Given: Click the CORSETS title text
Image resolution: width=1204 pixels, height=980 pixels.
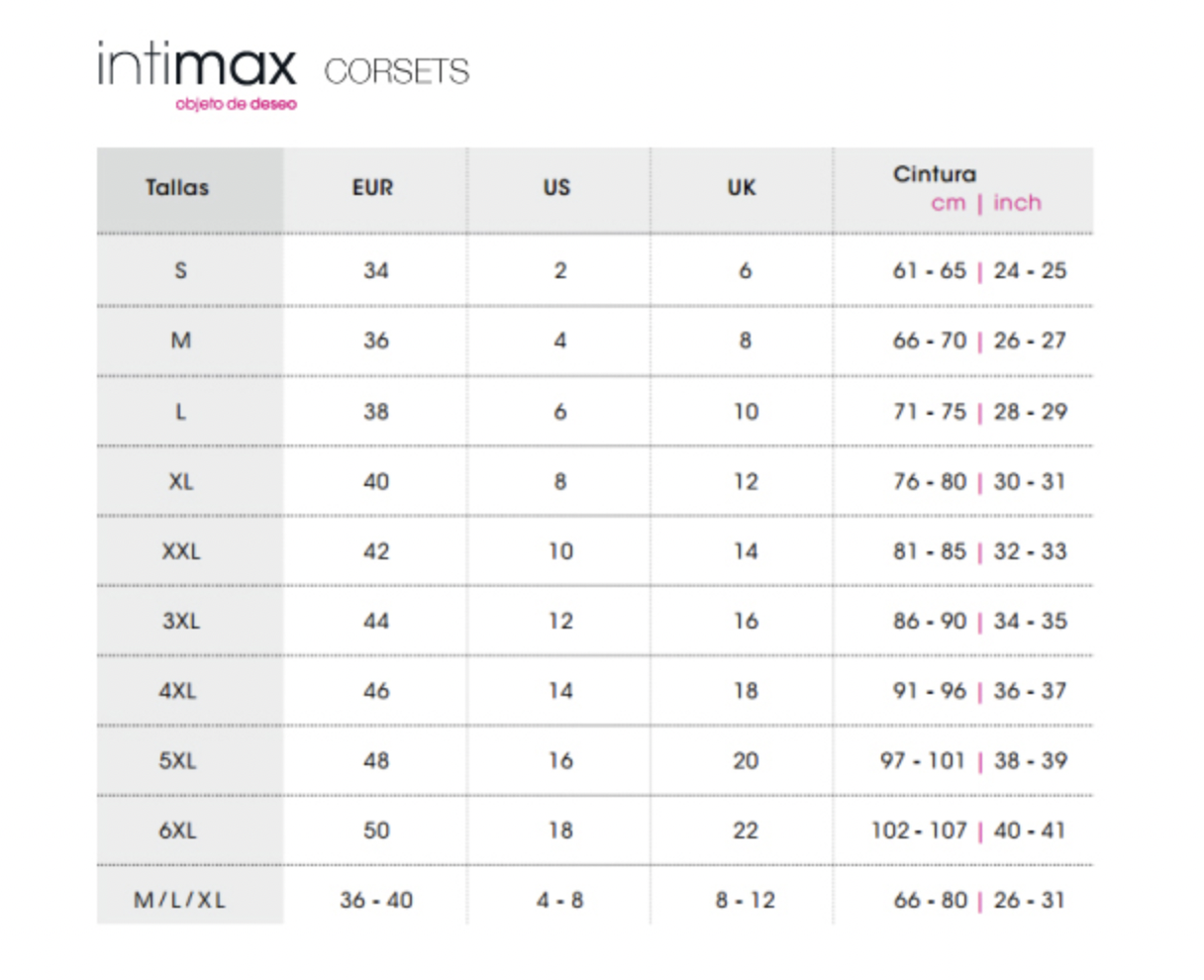Looking at the screenshot, I should [396, 72].
